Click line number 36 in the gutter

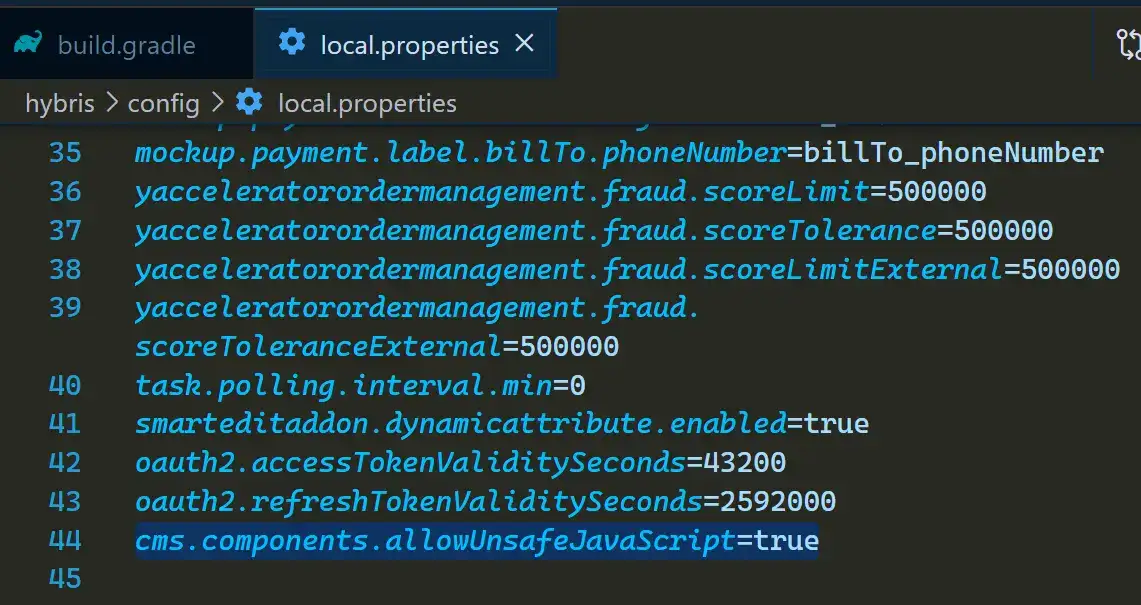[65, 191]
